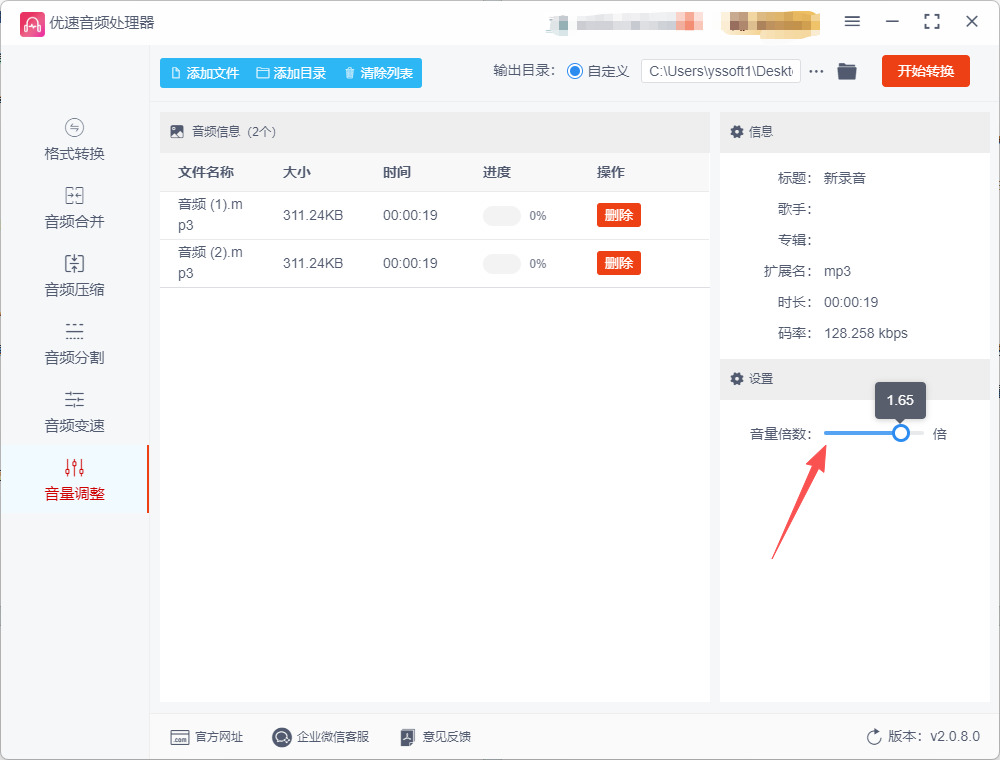This screenshot has height=760, width=1000.
Task: Click 扩展名 value mp3
Action: pos(837,272)
